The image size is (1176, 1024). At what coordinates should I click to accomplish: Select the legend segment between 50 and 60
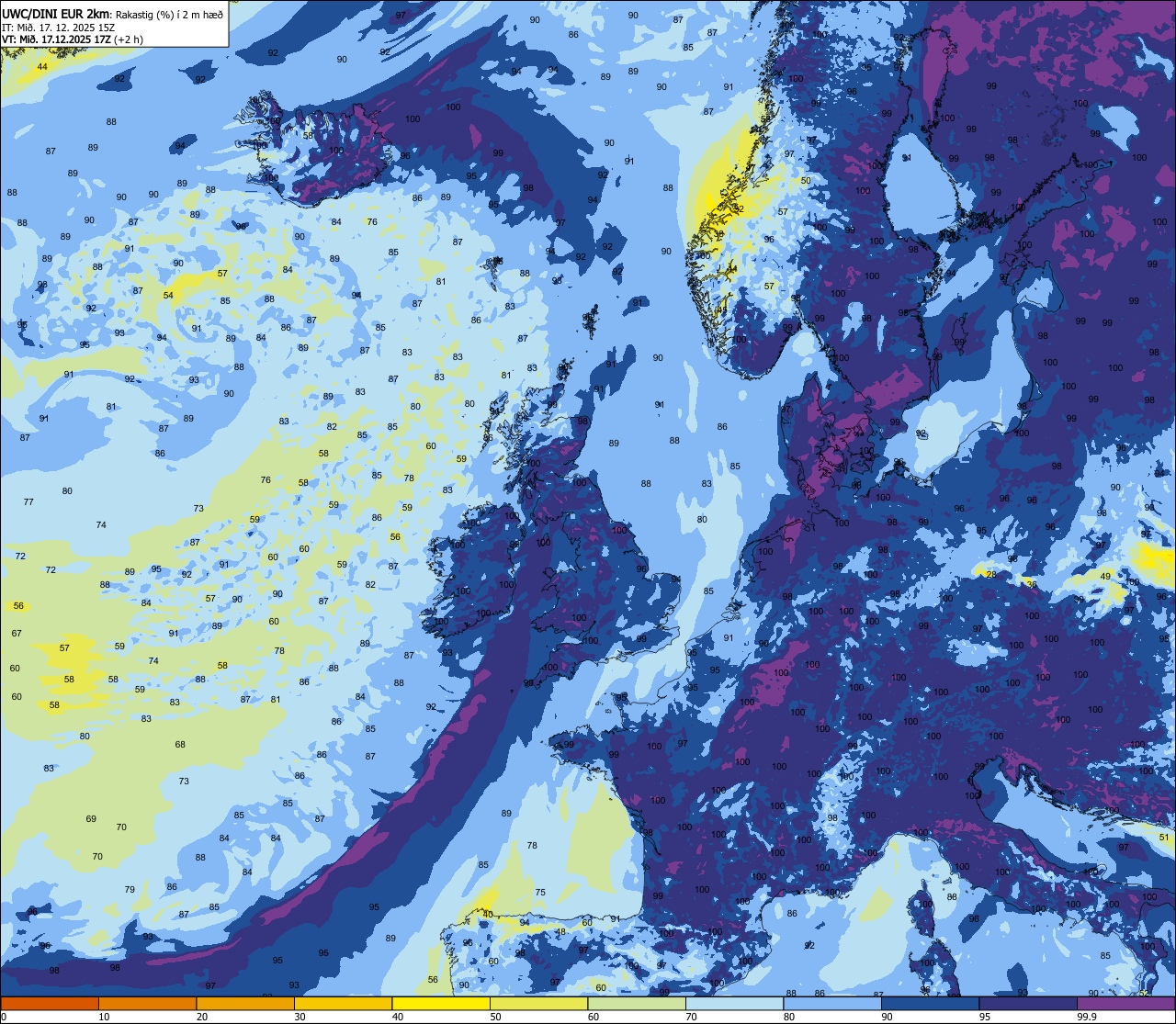(x=538, y=1003)
